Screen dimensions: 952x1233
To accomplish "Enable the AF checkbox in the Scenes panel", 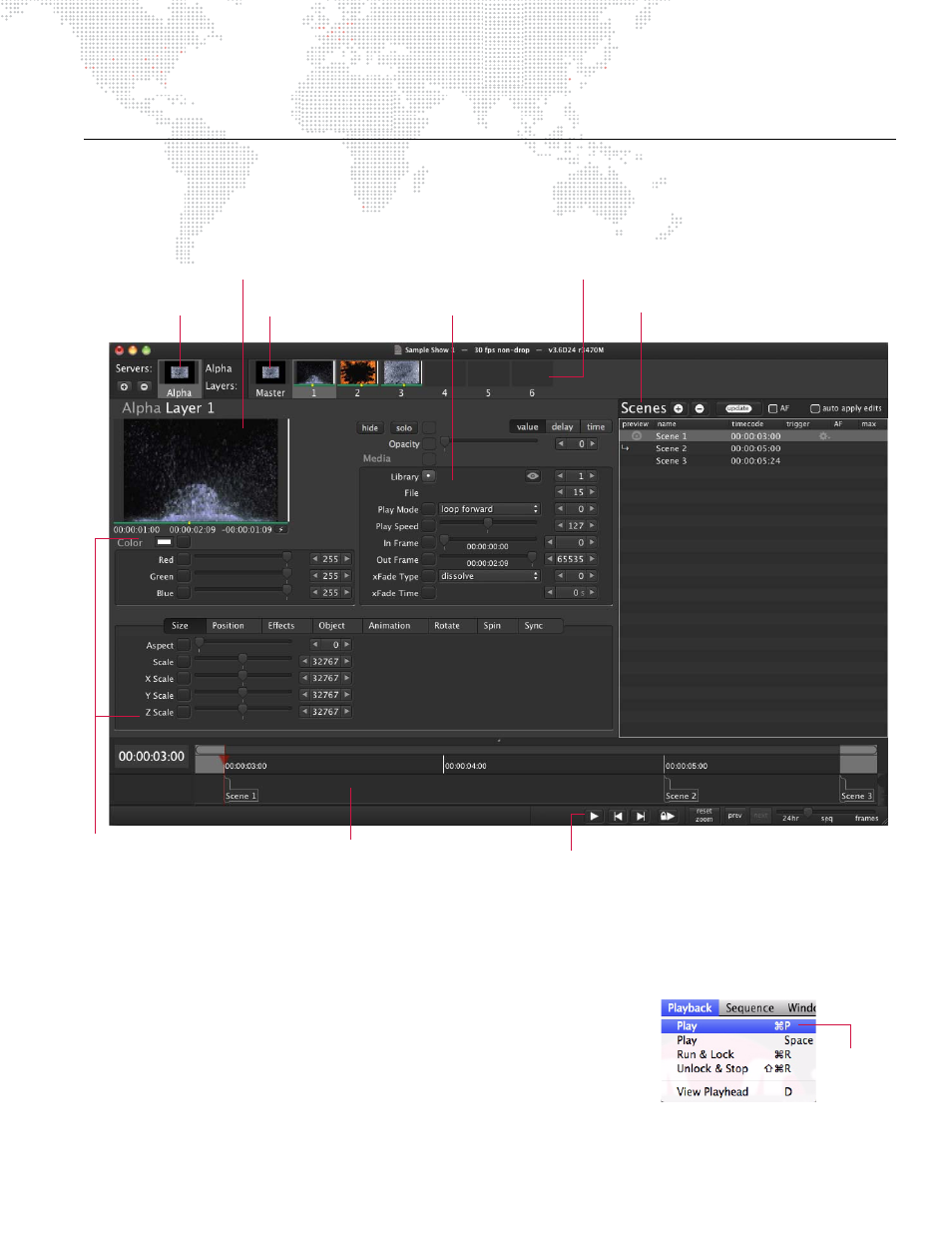I will point(772,408).
